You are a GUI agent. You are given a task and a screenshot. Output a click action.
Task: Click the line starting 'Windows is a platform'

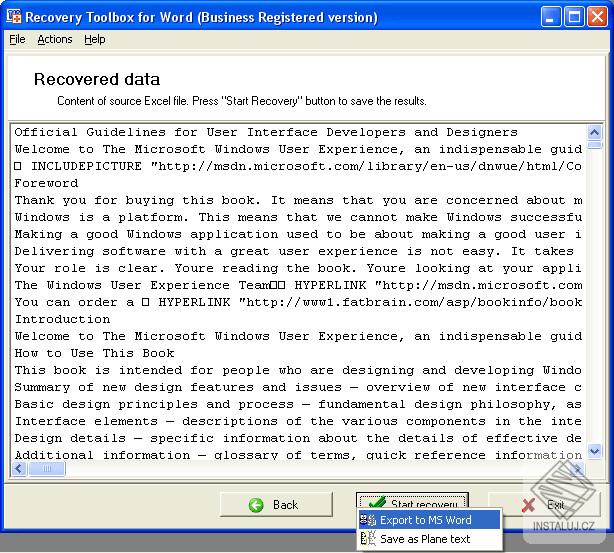298,217
